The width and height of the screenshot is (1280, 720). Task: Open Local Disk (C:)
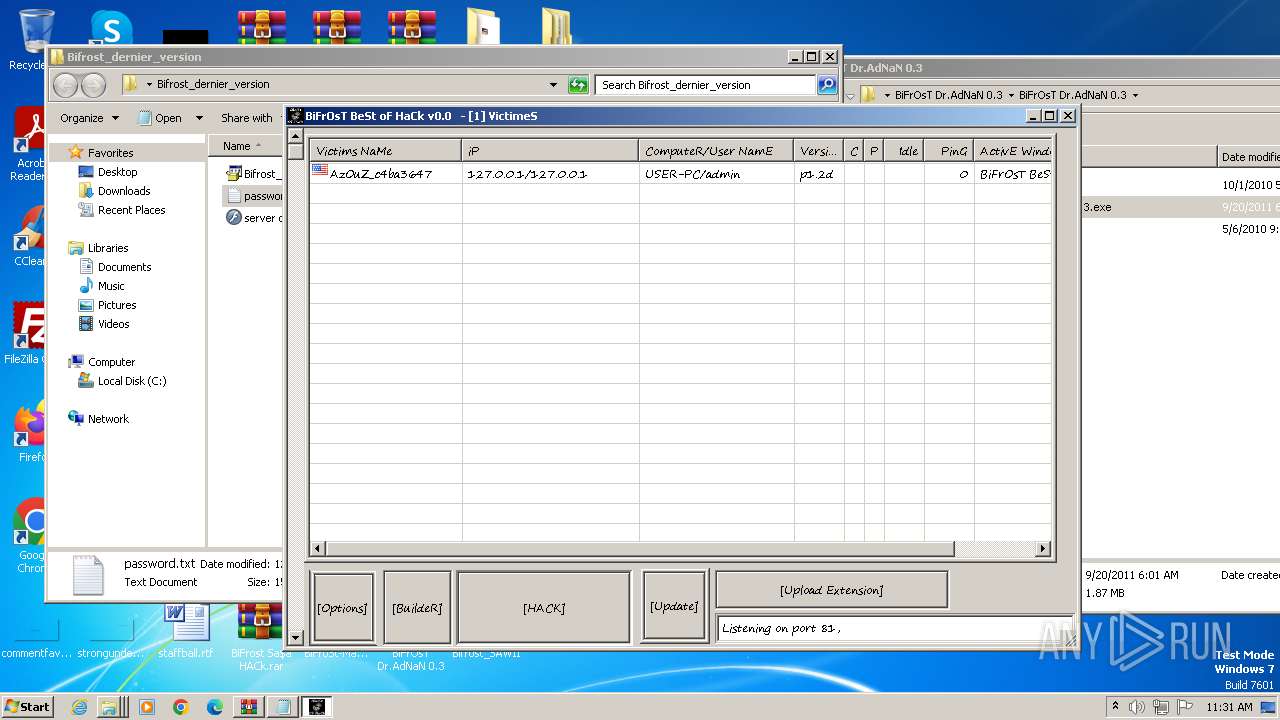pos(132,381)
